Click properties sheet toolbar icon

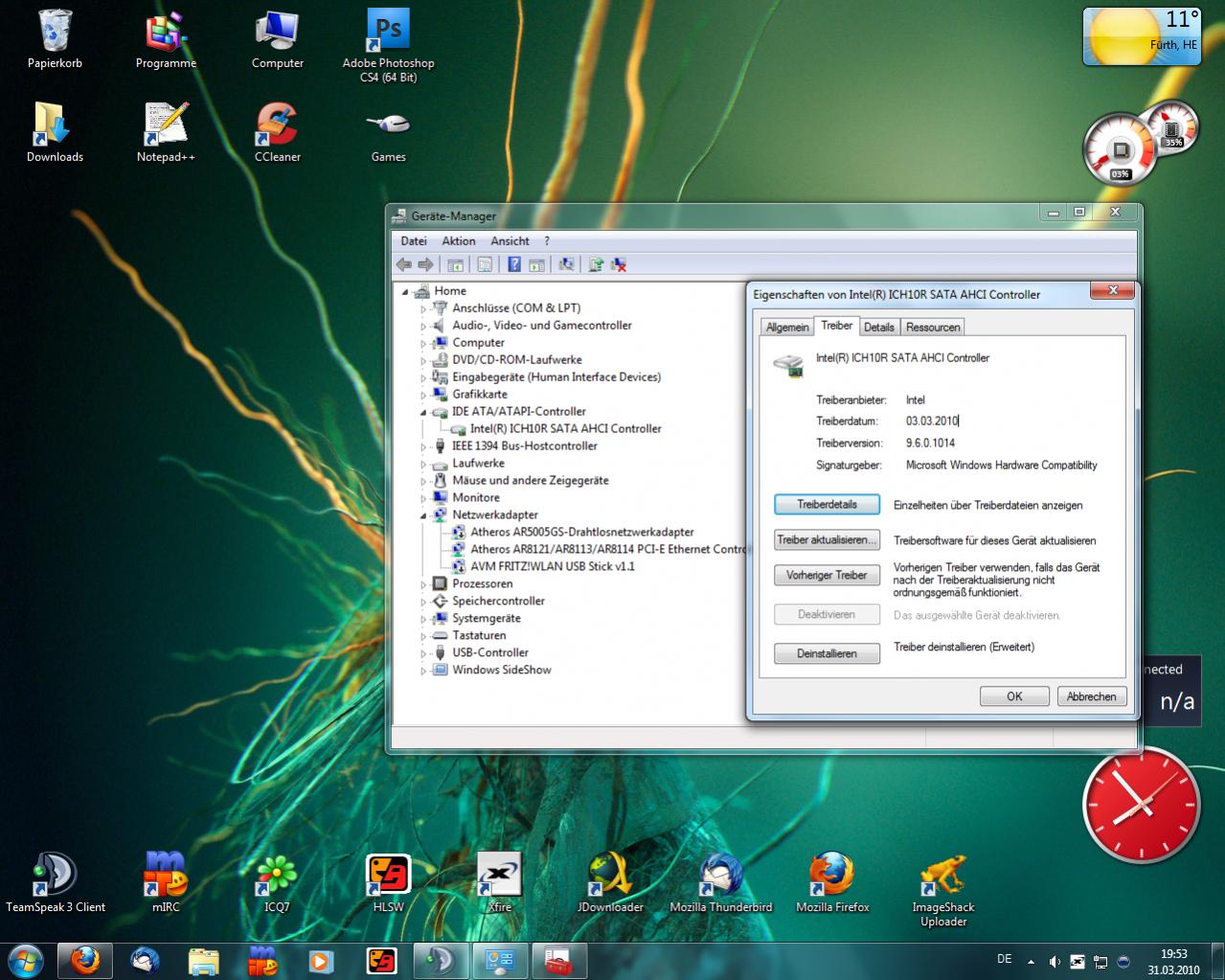[485, 264]
